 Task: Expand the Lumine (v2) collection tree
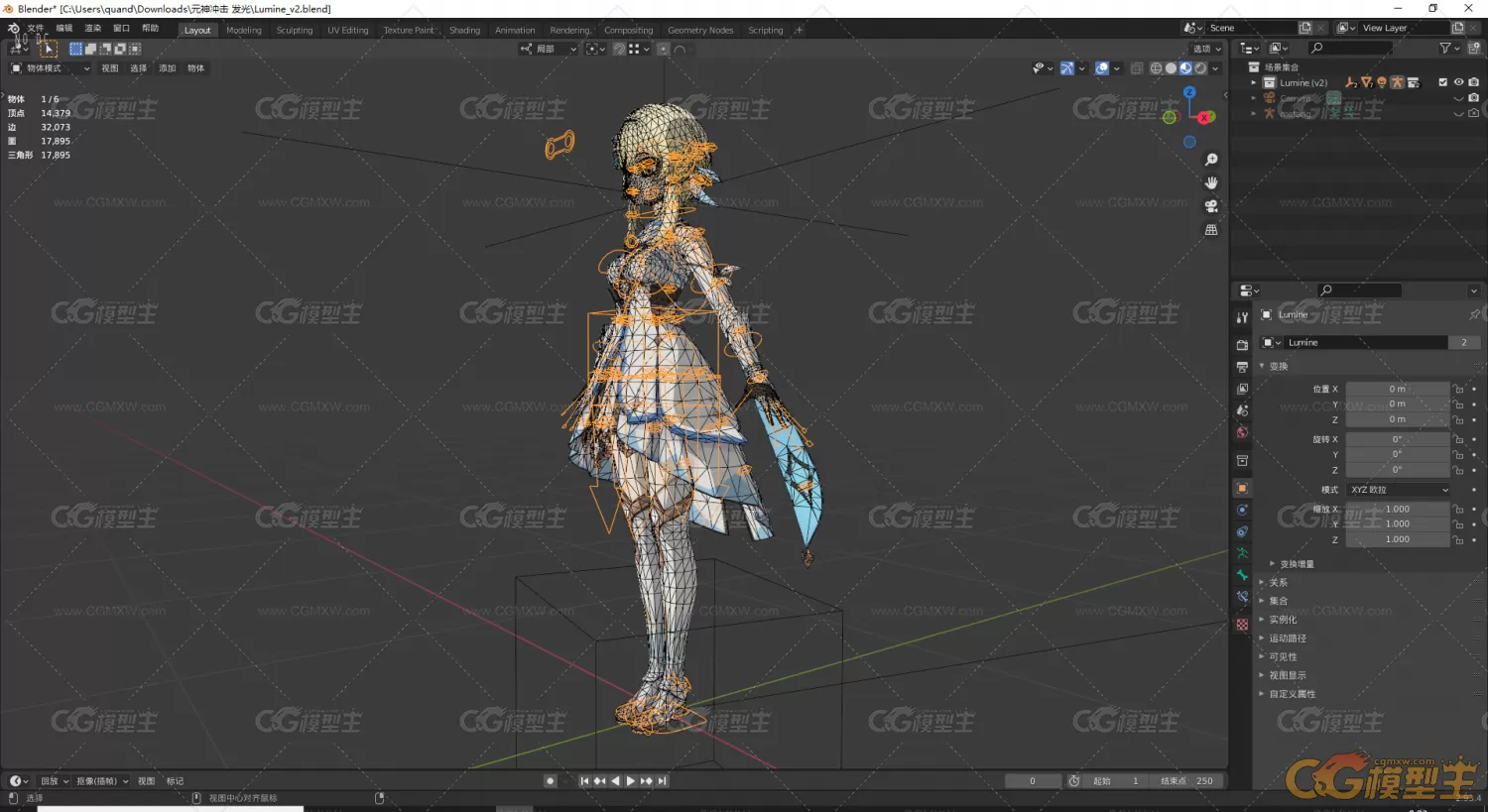1254,83
